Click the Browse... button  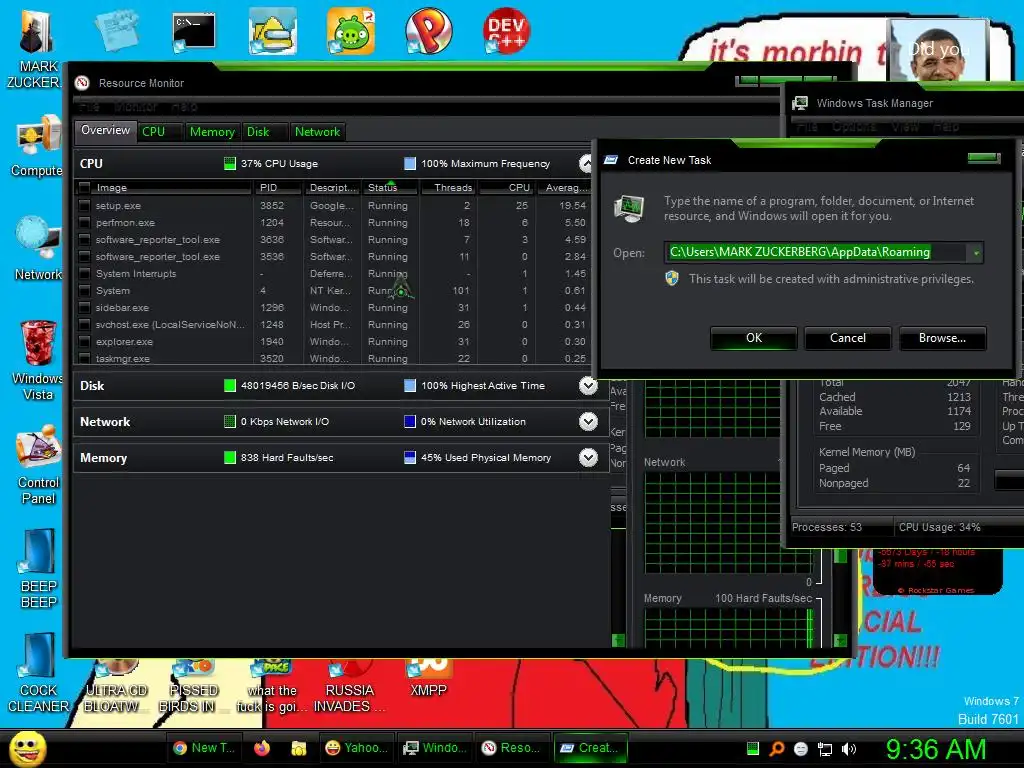[x=942, y=338]
